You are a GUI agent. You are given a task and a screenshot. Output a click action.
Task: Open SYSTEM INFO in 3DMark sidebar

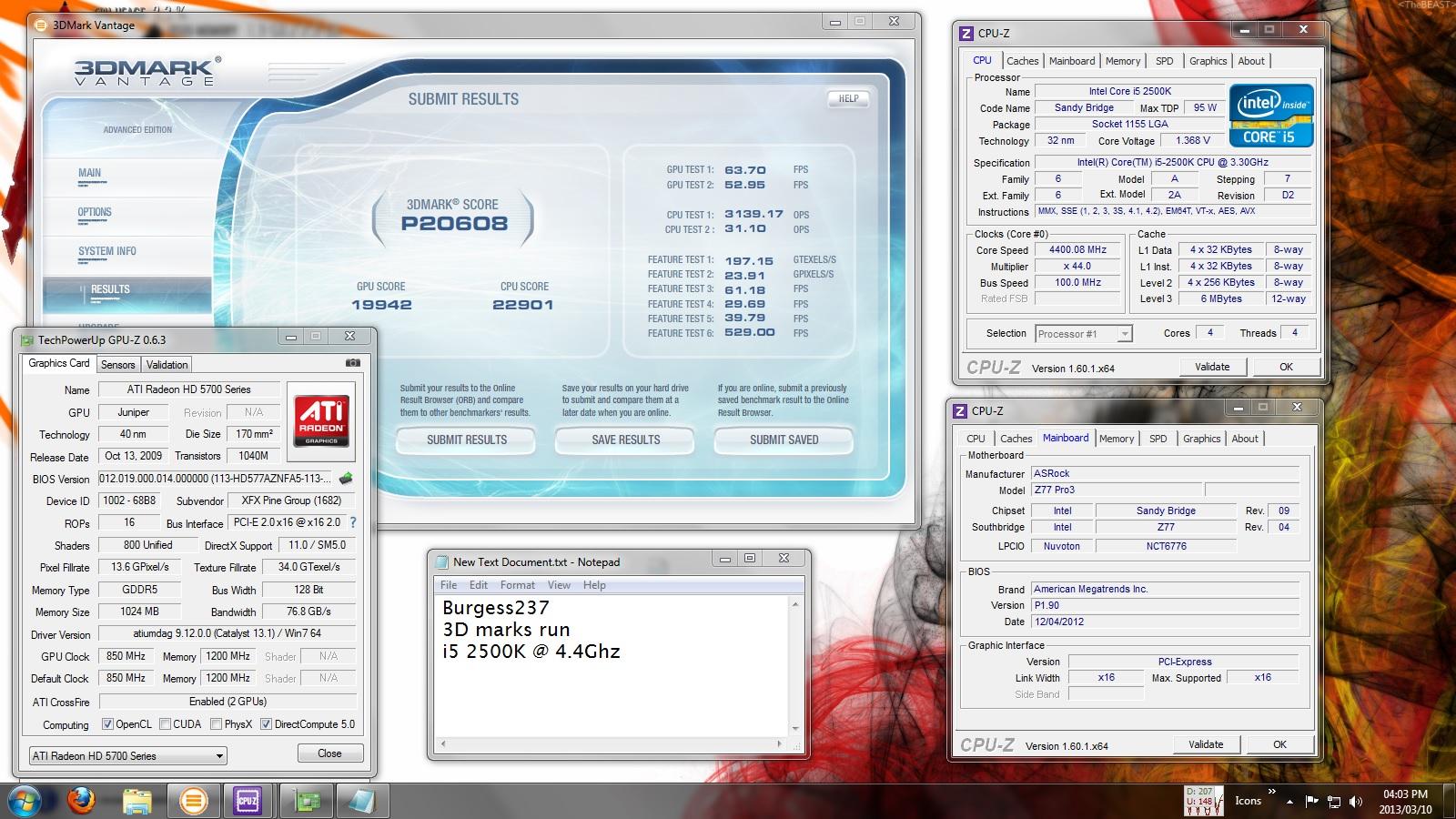click(x=107, y=251)
